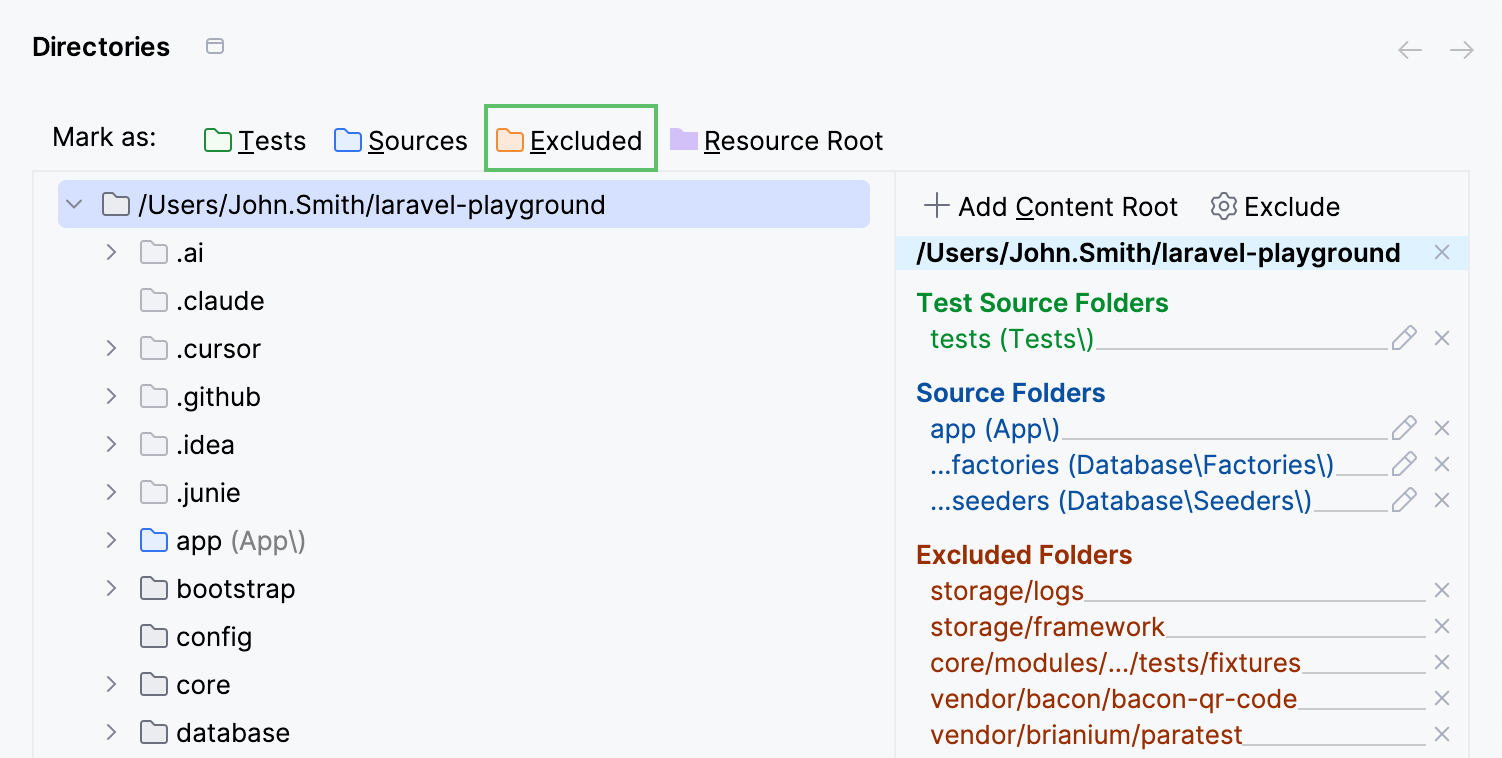The width and height of the screenshot is (1502, 758).
Task: Expand the app folder in the tree
Action: [x=110, y=540]
